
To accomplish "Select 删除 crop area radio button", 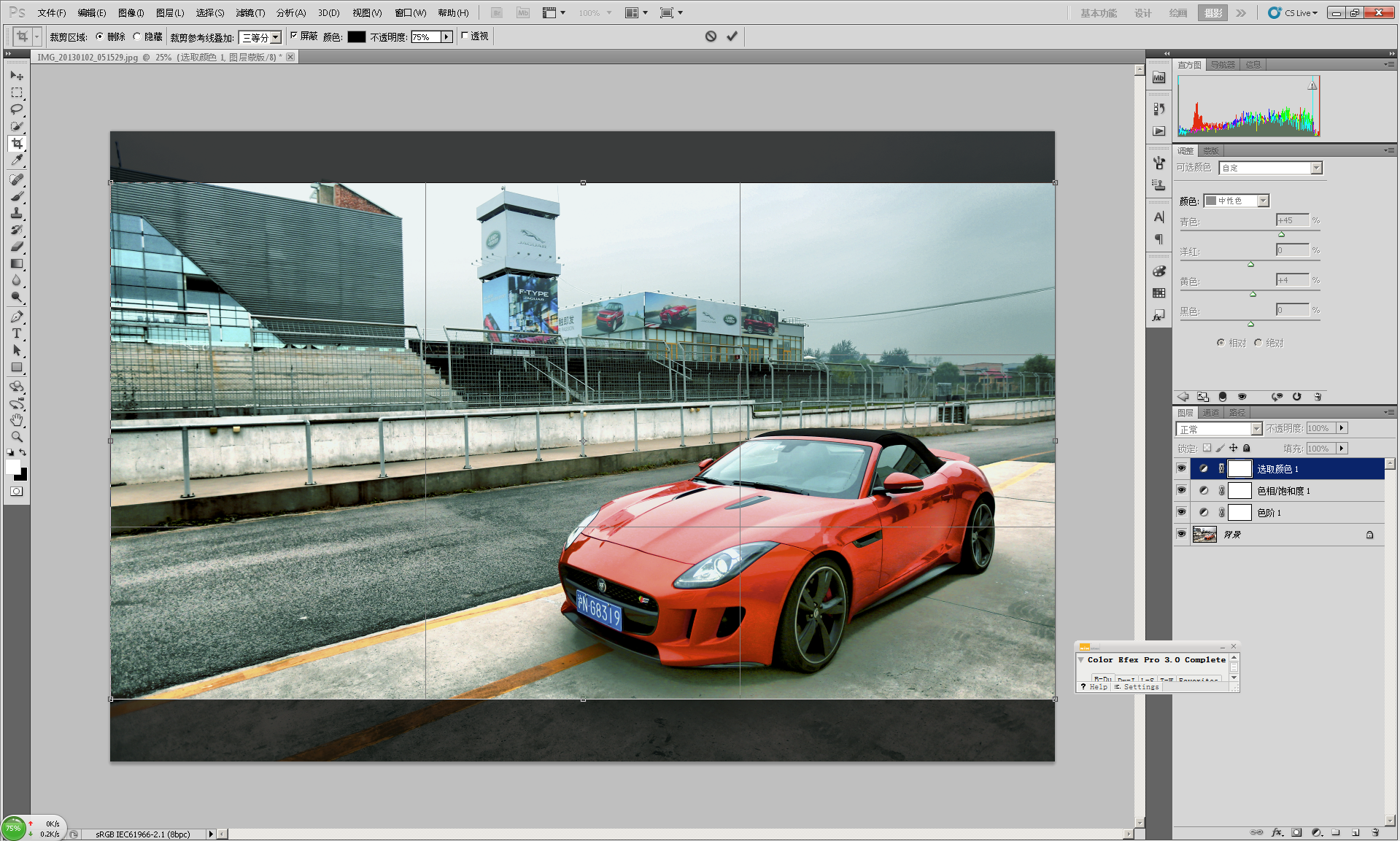I will (100, 36).
